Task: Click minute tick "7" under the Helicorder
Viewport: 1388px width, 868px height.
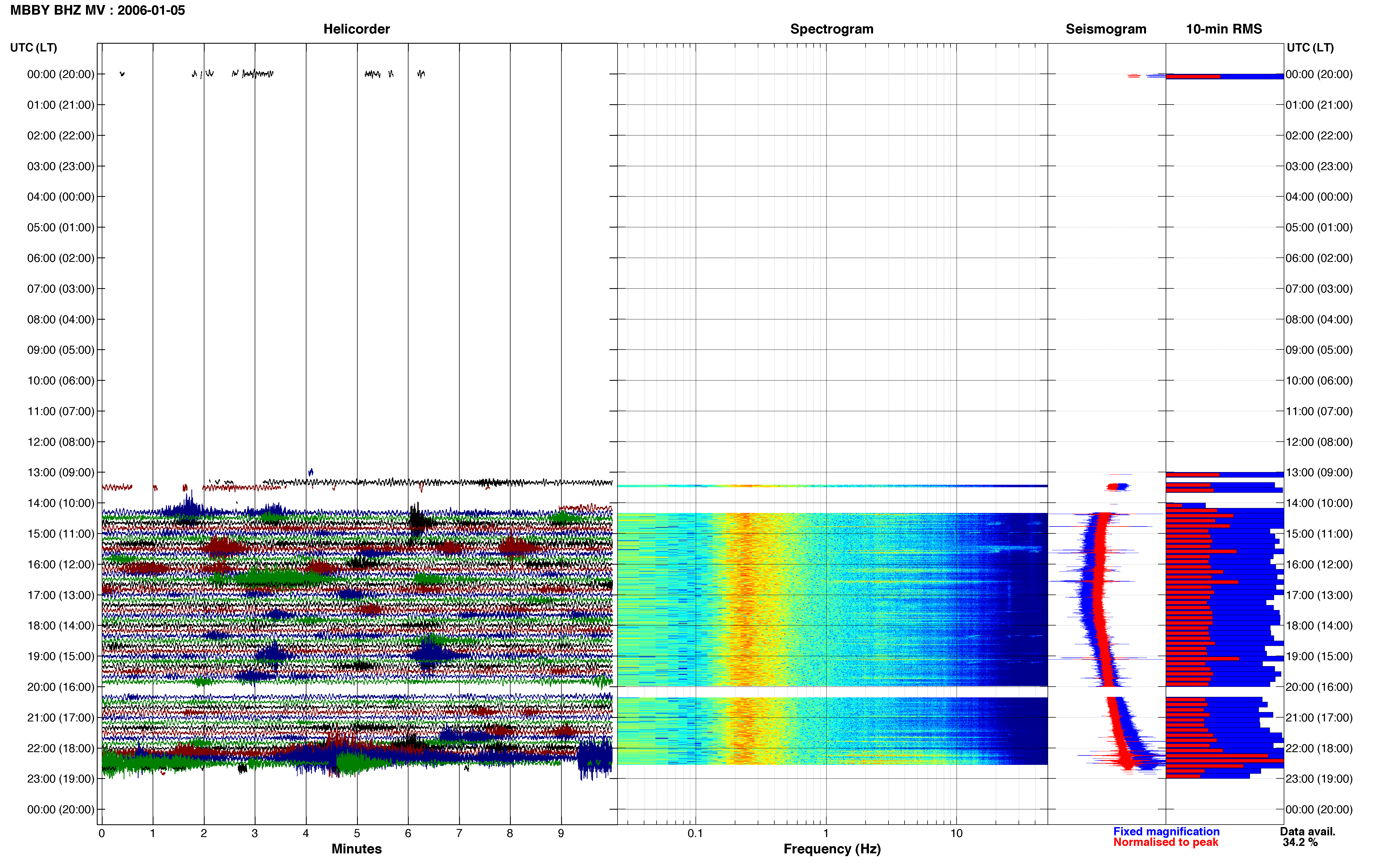Action: tap(459, 833)
